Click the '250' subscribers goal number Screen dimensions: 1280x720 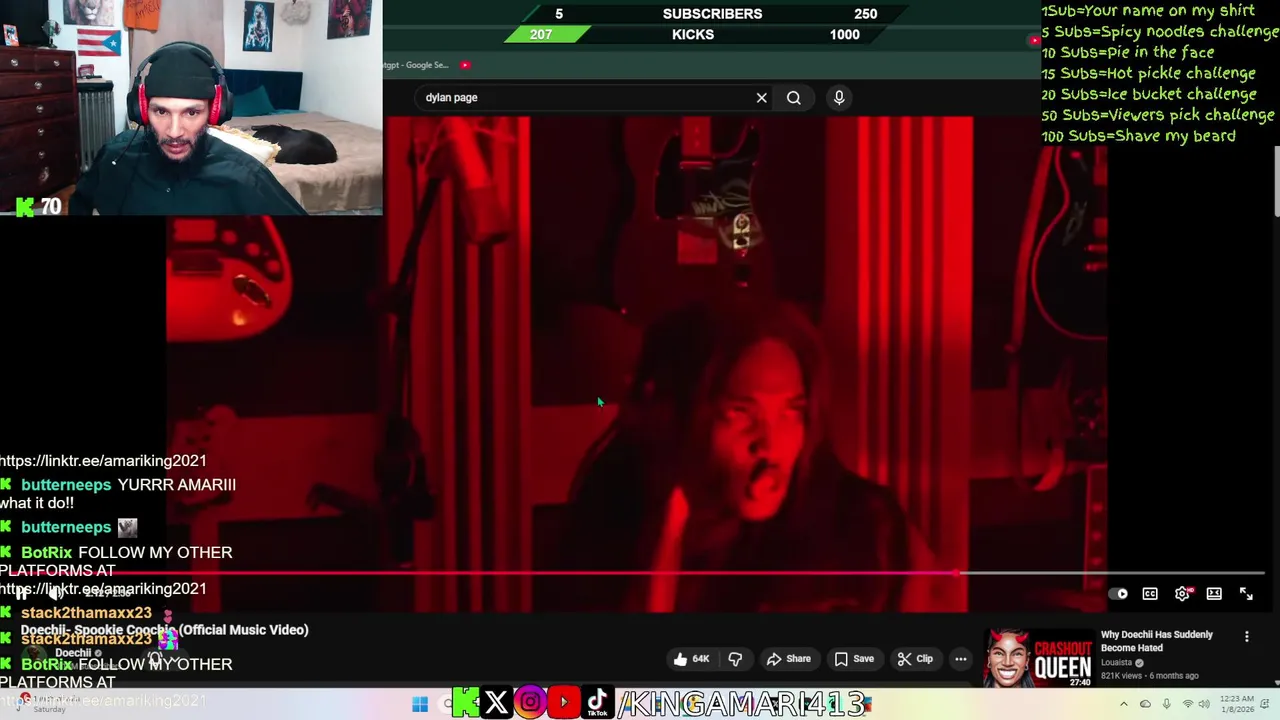(x=865, y=14)
